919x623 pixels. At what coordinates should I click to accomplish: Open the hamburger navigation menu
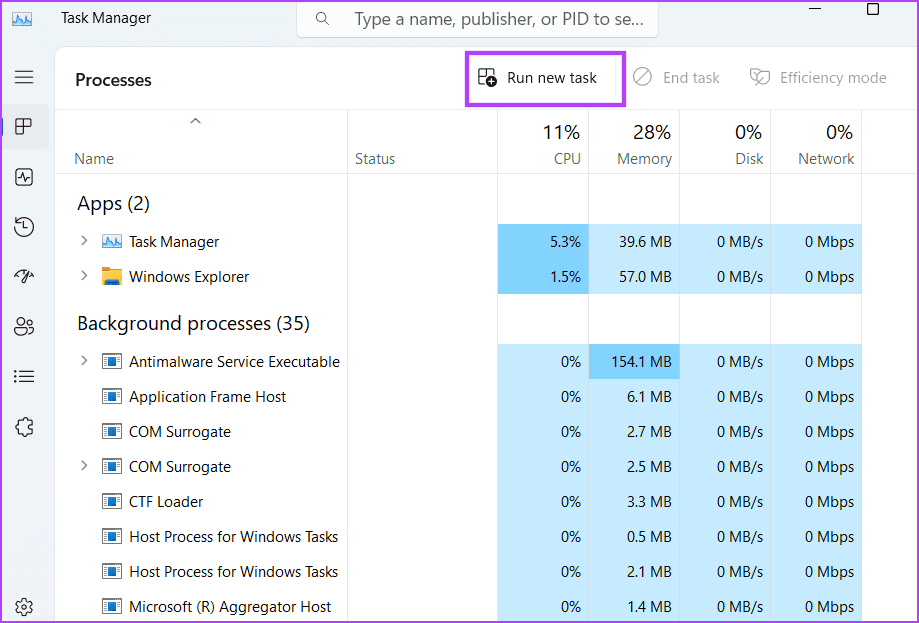tap(24, 77)
